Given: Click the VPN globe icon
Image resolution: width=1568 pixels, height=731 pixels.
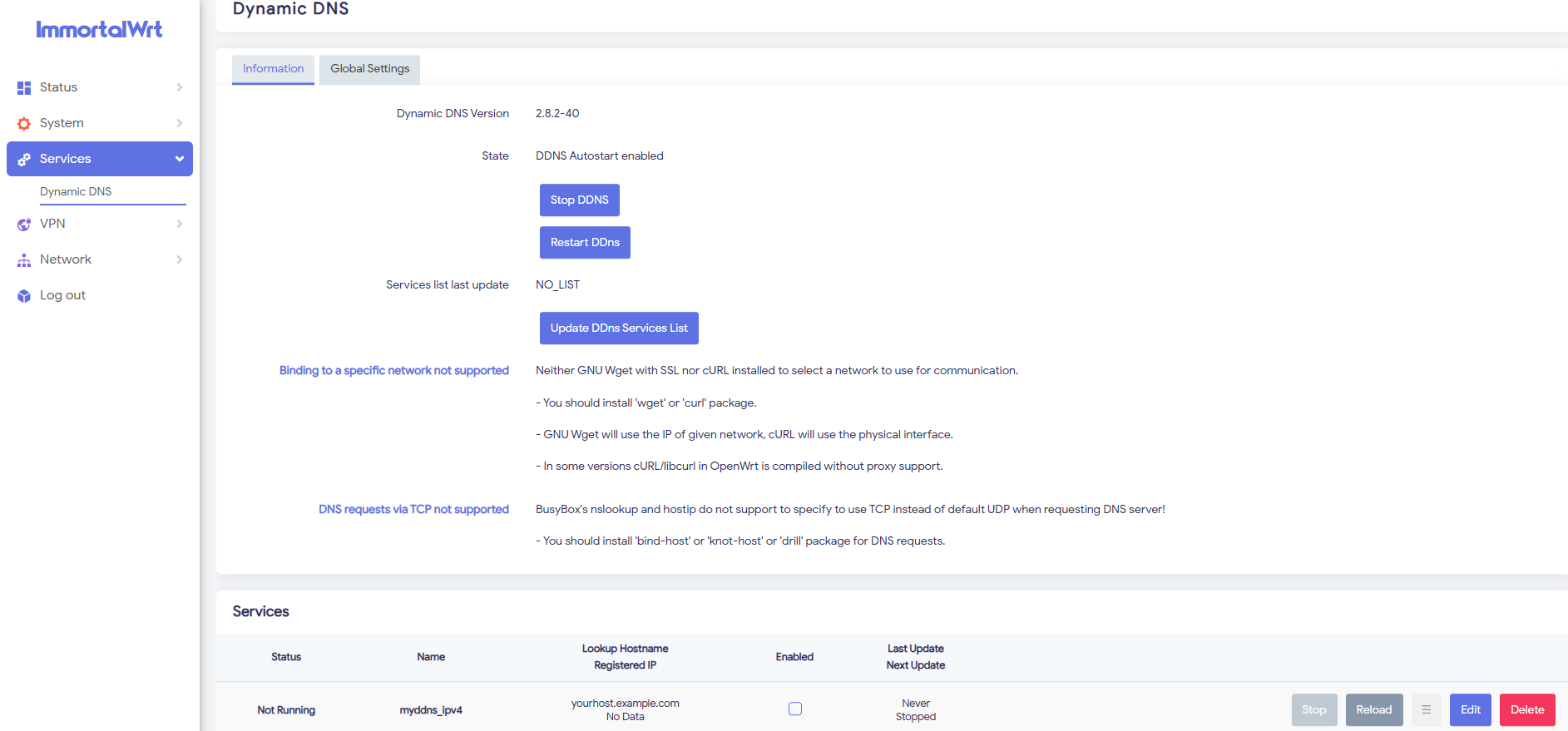Looking at the screenshot, I should tap(24, 224).
